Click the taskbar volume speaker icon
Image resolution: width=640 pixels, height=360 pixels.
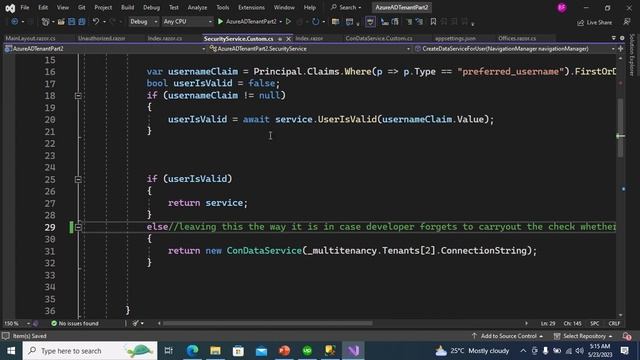point(580,351)
